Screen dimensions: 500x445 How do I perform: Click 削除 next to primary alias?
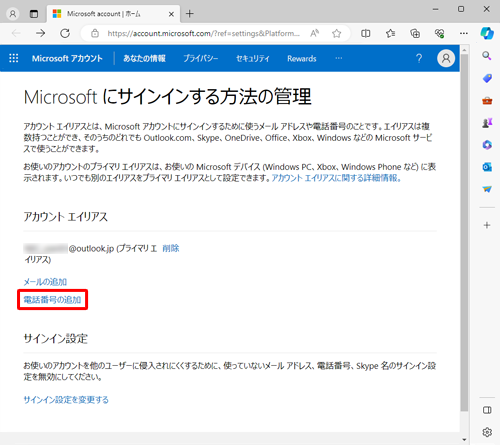tap(171, 248)
